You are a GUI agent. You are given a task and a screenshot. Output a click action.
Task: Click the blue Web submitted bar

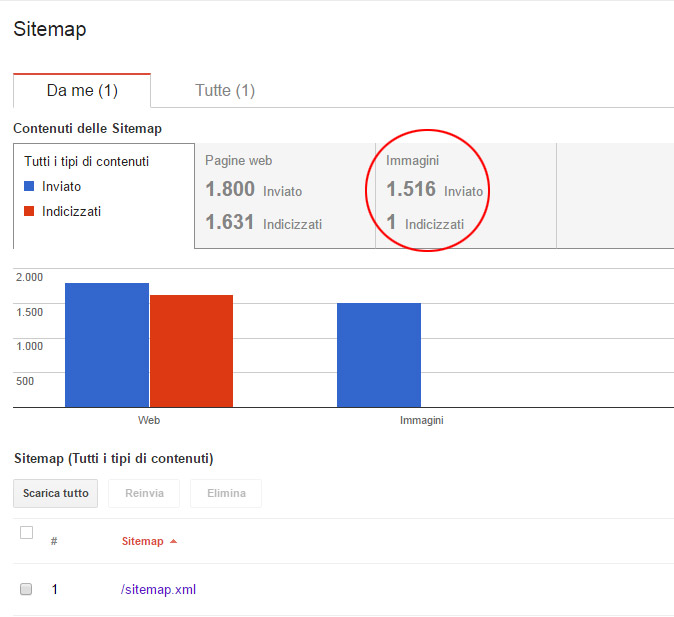click(107, 345)
